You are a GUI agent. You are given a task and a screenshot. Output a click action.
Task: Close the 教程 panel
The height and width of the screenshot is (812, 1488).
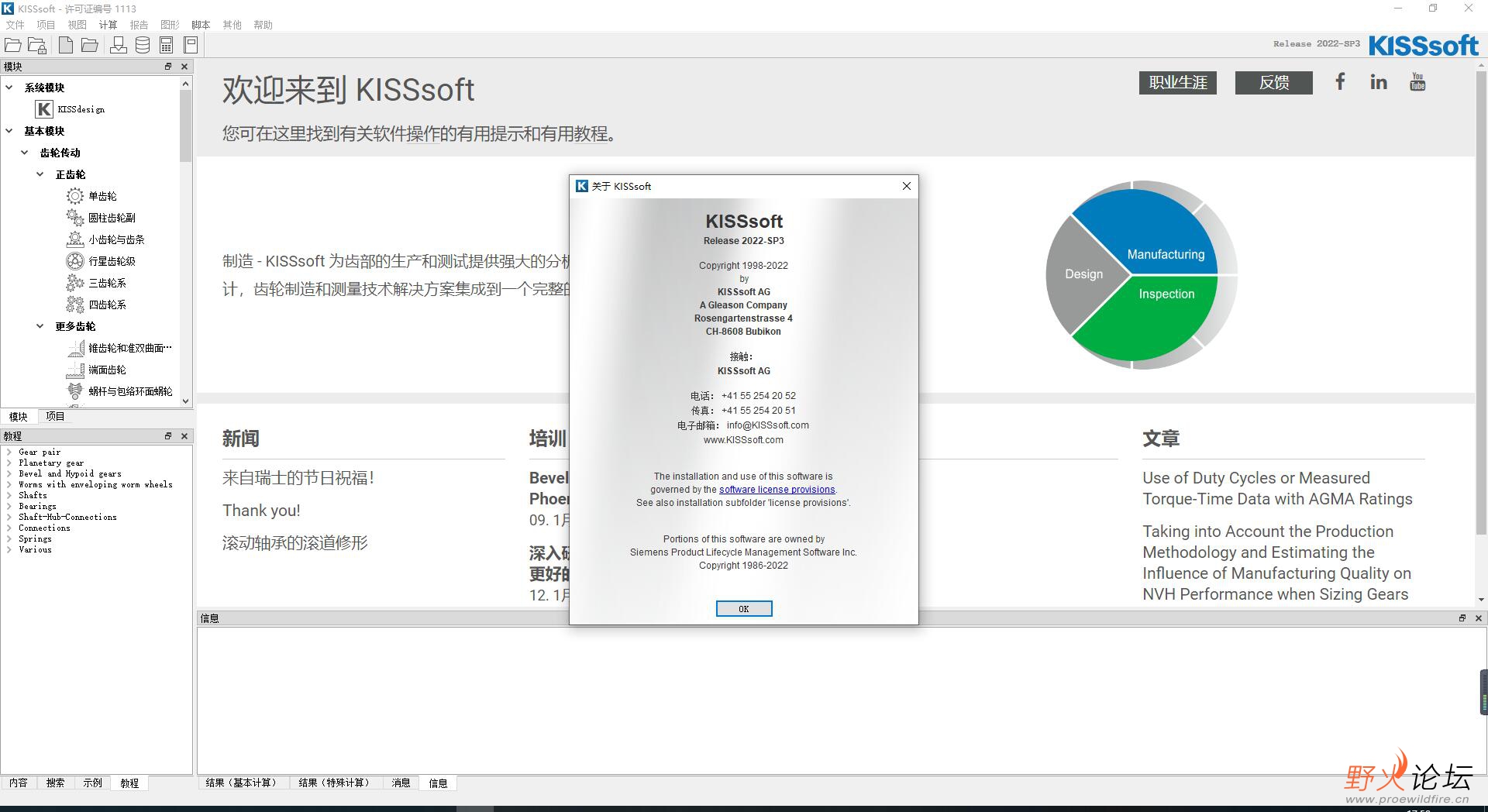[184, 436]
